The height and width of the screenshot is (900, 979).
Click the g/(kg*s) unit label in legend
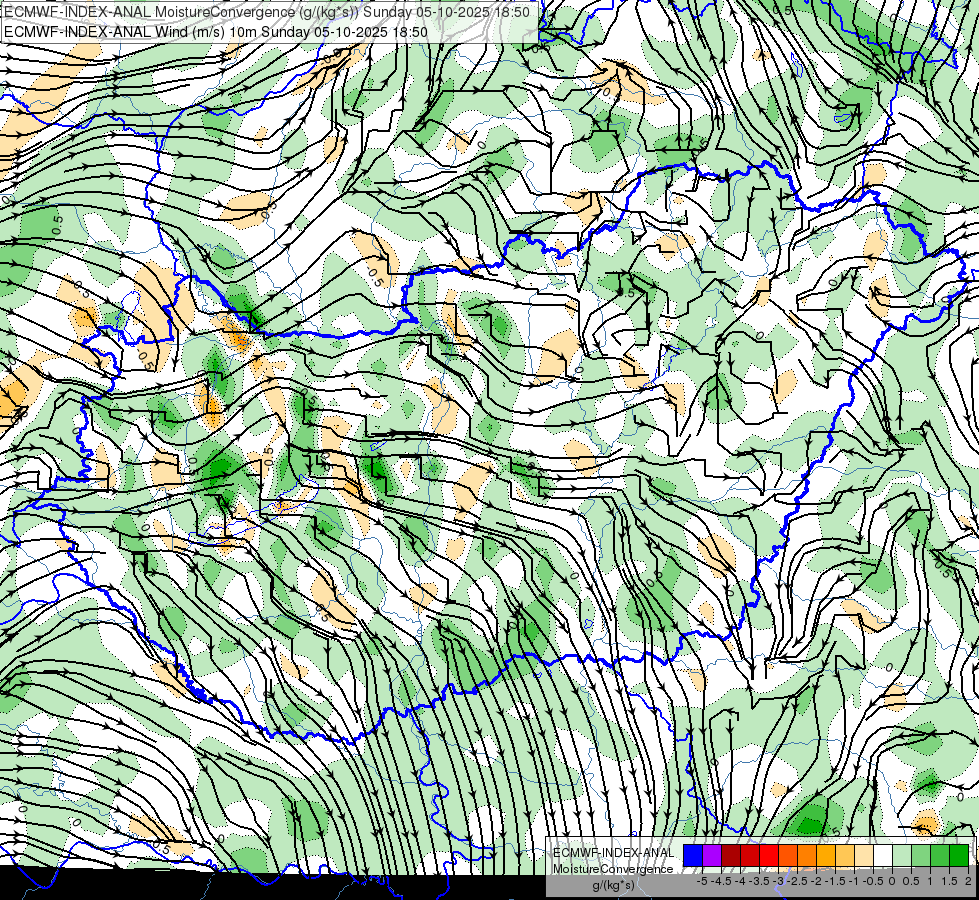coord(613,885)
